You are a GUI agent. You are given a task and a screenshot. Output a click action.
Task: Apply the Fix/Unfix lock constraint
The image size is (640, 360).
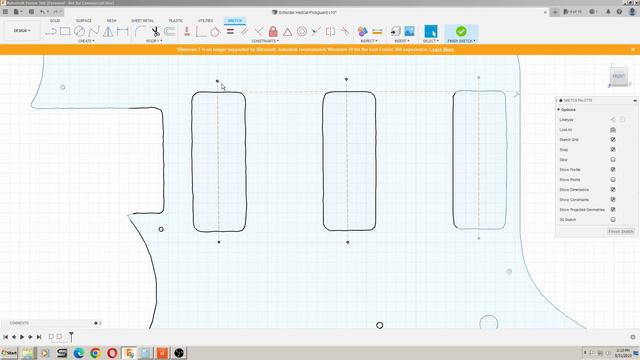click(273, 31)
